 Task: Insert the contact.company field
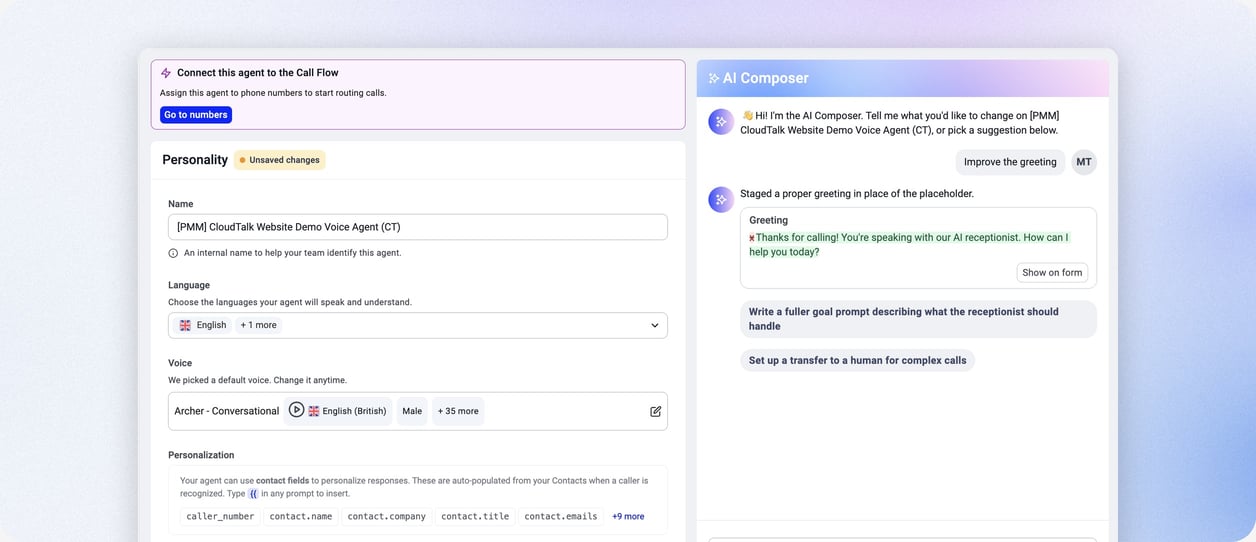pyautogui.click(x=387, y=516)
